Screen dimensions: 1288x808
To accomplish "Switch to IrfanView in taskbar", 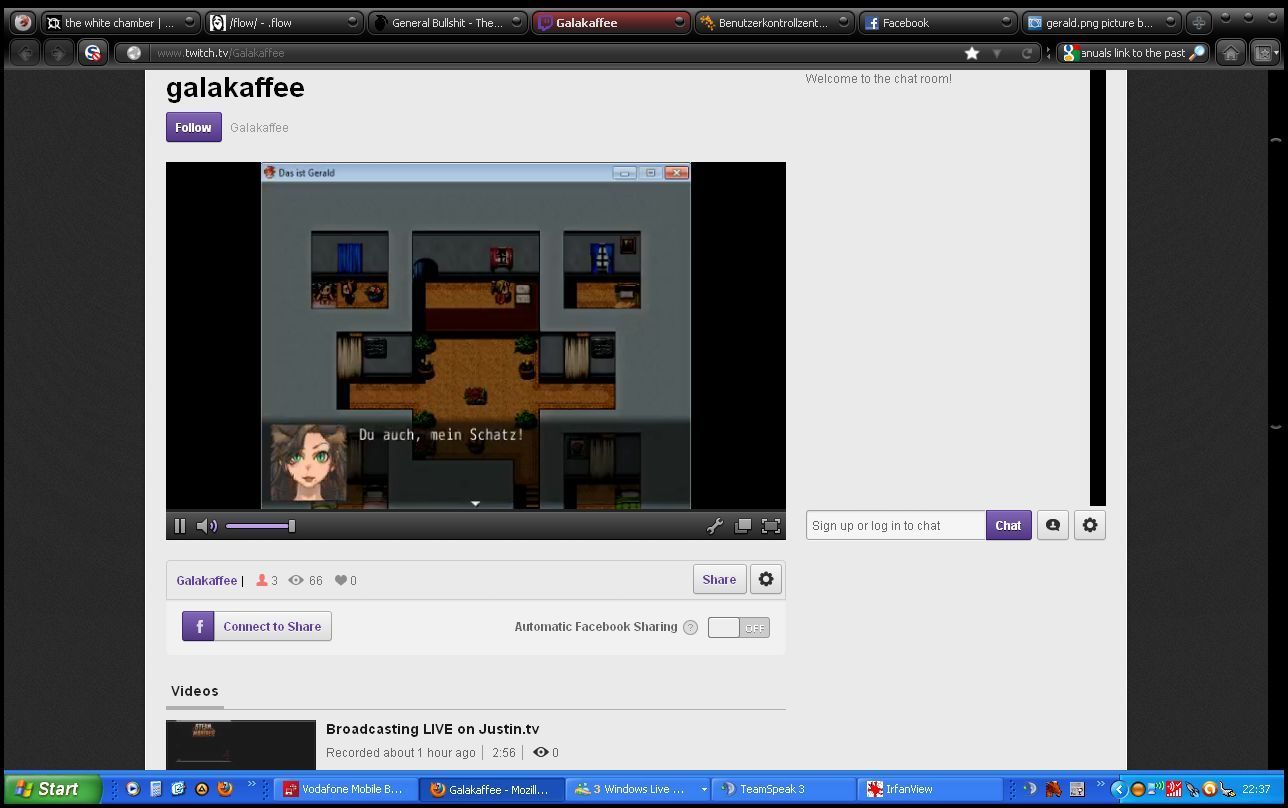I will pyautogui.click(x=932, y=789).
